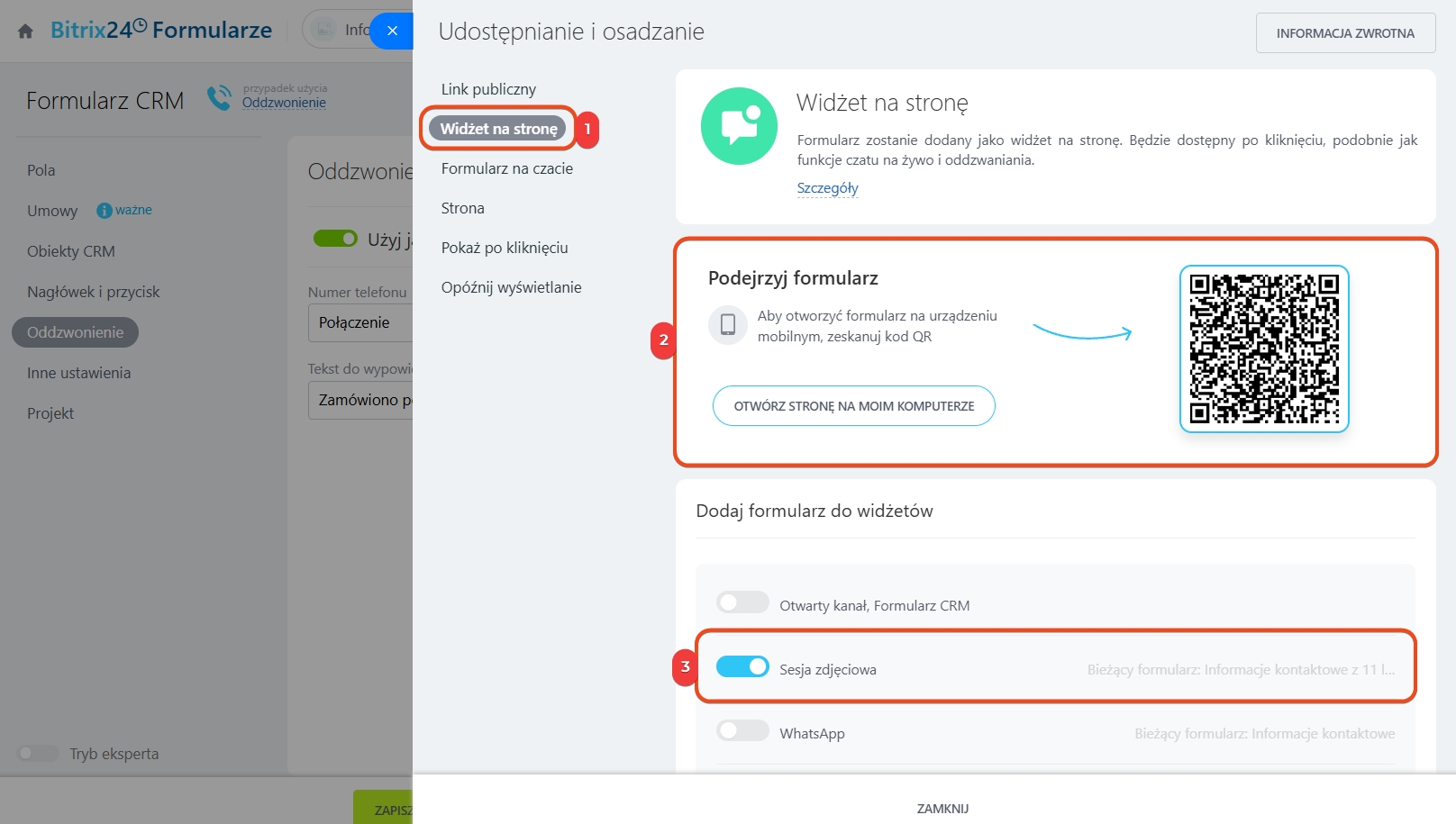Click the QR code image
The image size is (1456, 824).
[1264, 349]
